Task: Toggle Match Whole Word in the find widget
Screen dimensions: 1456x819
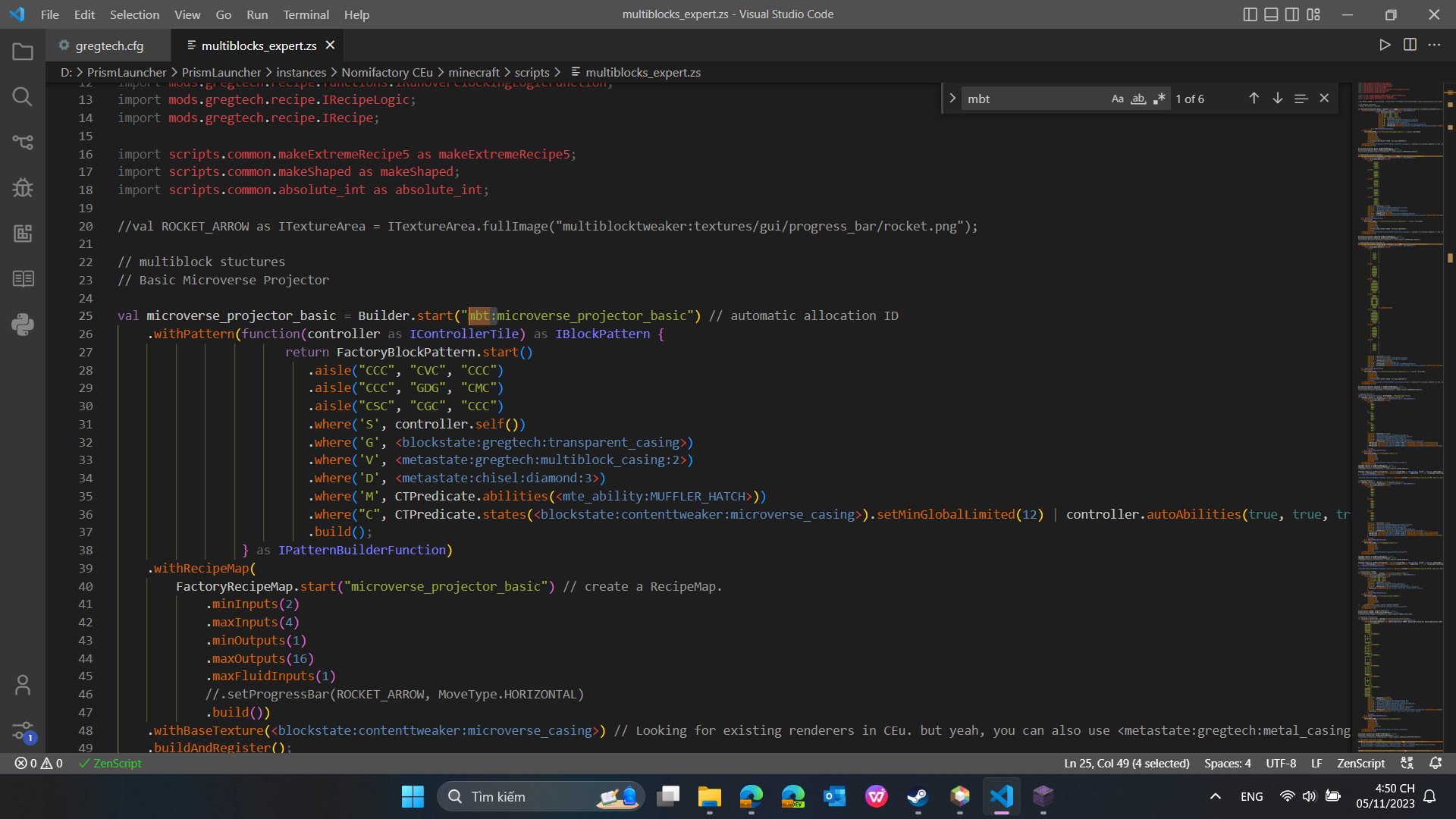Action: click(1138, 99)
